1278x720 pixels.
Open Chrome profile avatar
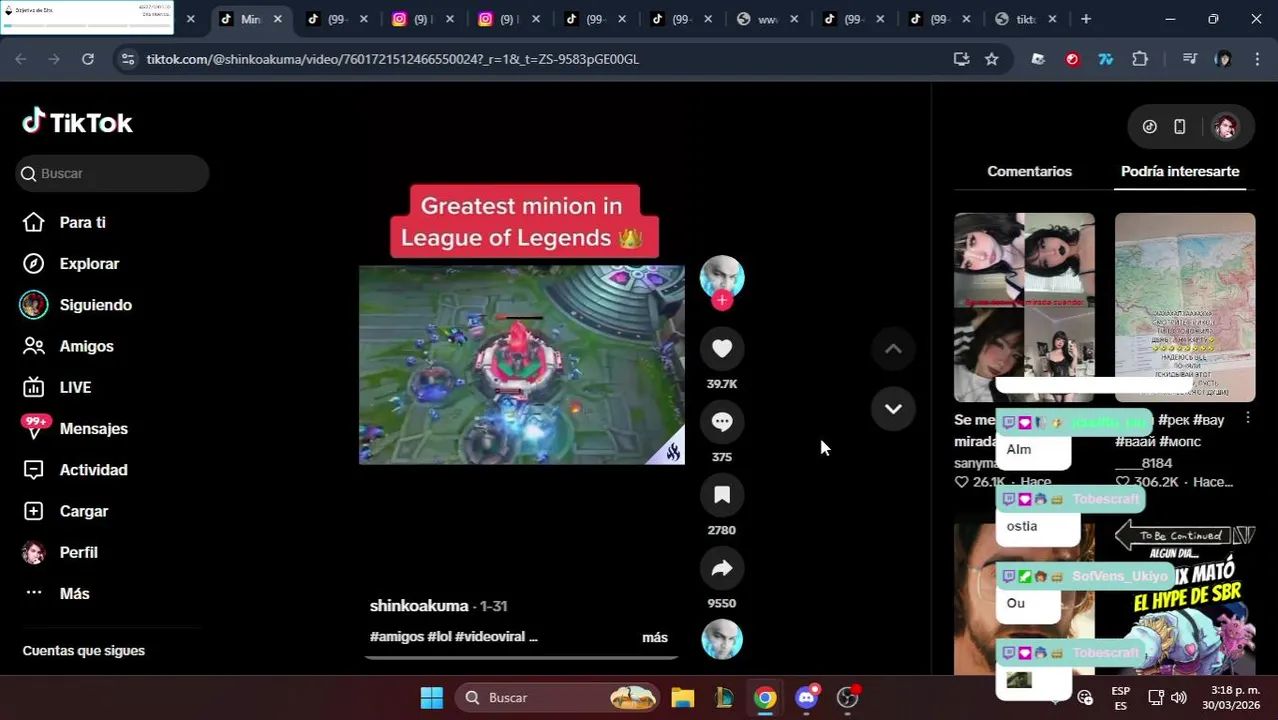tap(1223, 59)
